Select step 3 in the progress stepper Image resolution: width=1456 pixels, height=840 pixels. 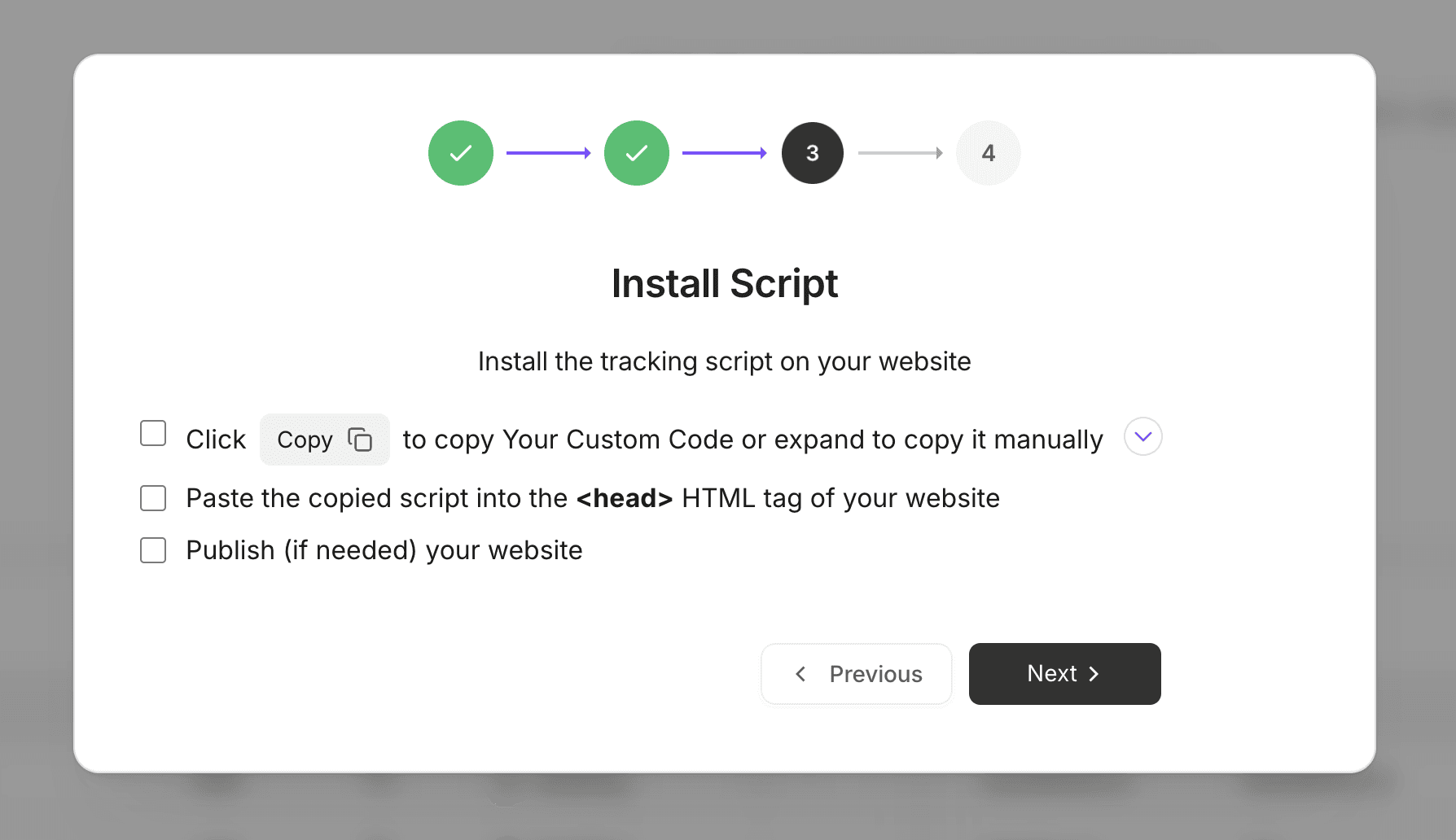812,152
